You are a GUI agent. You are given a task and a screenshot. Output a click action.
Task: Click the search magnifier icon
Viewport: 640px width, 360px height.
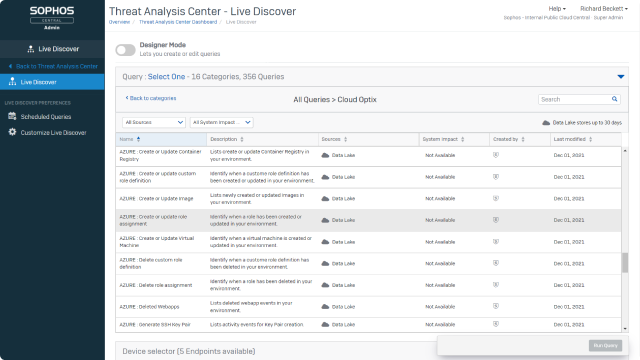[614, 99]
